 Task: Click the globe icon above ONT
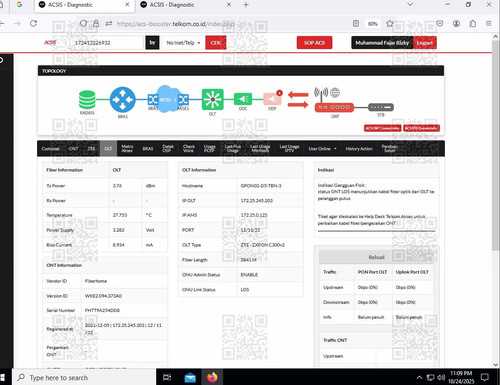335,92
